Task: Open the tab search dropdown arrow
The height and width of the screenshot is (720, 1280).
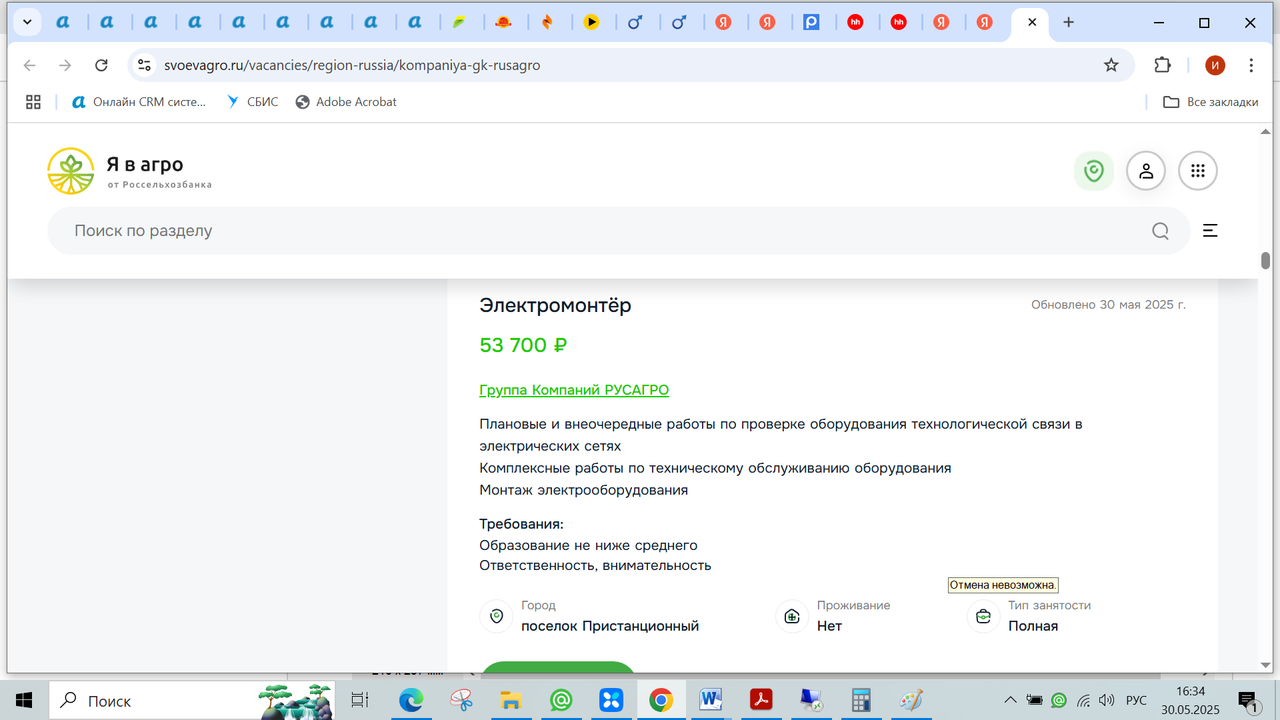Action: coord(27,21)
